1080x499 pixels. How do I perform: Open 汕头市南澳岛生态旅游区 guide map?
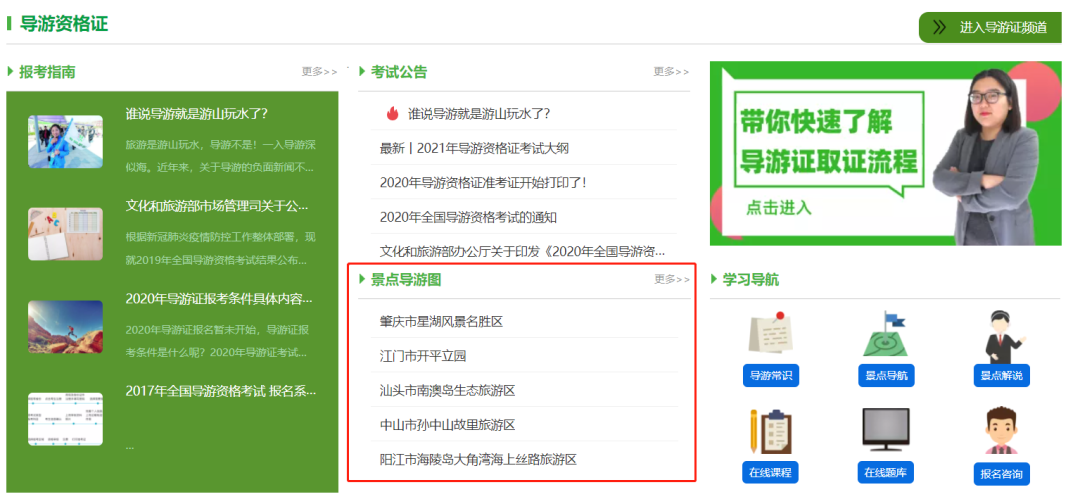coord(447,391)
